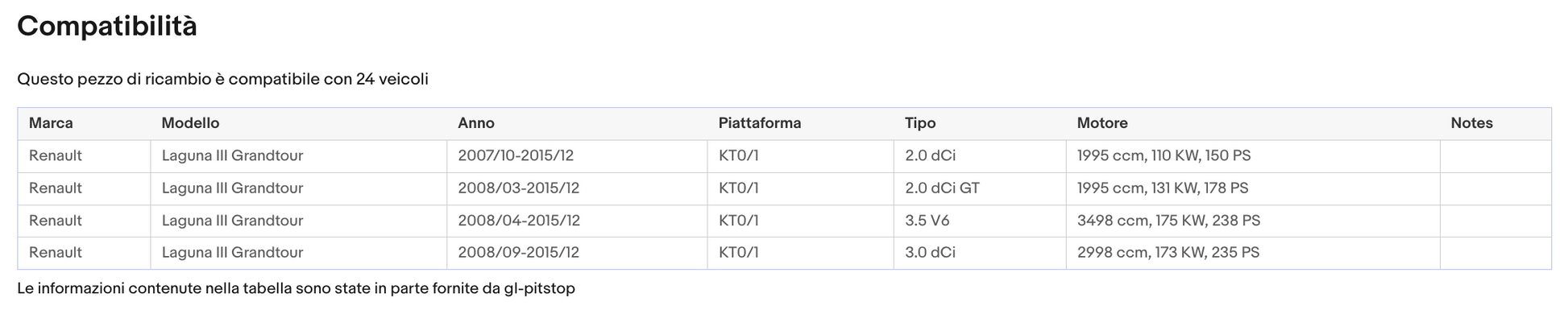The width and height of the screenshot is (1568, 310).
Task: Click the 2008/03-2015/12 year cell
Action: (577, 188)
